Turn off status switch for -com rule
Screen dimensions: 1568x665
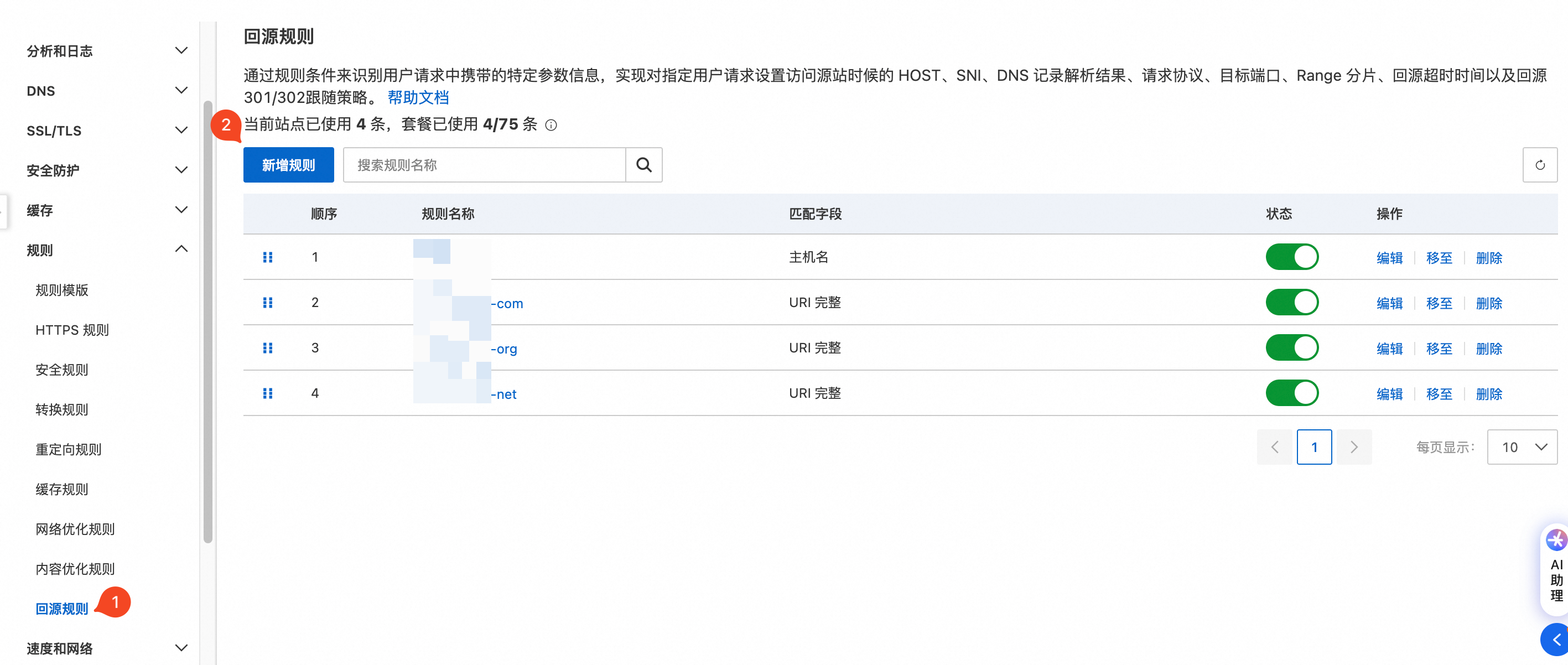click(x=1292, y=303)
